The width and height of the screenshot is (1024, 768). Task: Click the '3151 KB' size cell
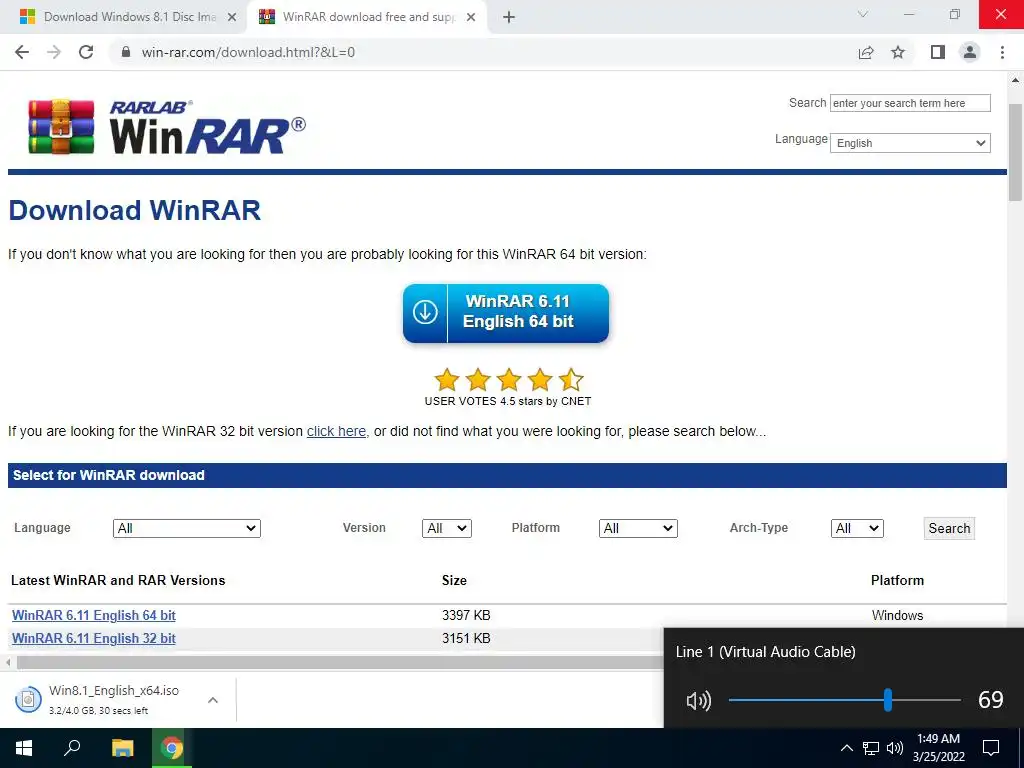[466, 638]
